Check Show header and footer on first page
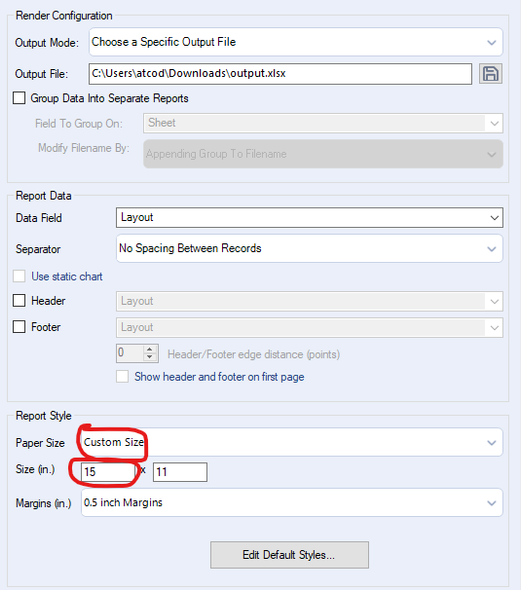Viewport: 521px width, 590px height. point(122,376)
